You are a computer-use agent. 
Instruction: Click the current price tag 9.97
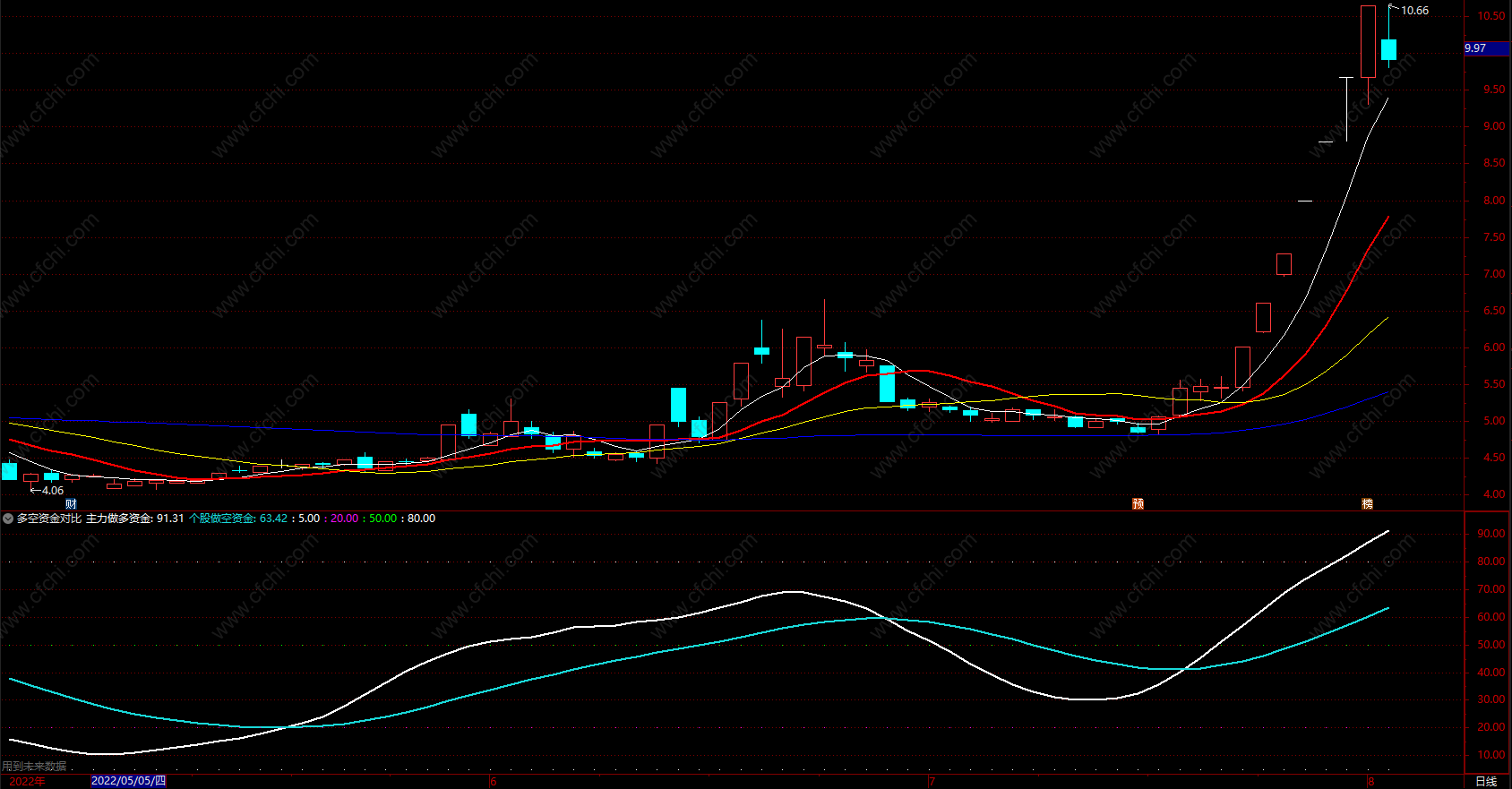click(1486, 48)
